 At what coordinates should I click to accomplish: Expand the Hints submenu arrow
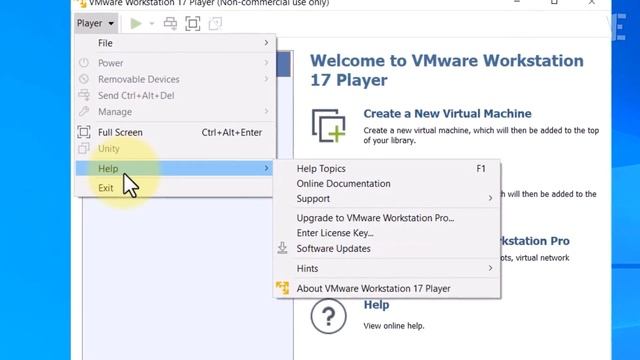[490, 268]
